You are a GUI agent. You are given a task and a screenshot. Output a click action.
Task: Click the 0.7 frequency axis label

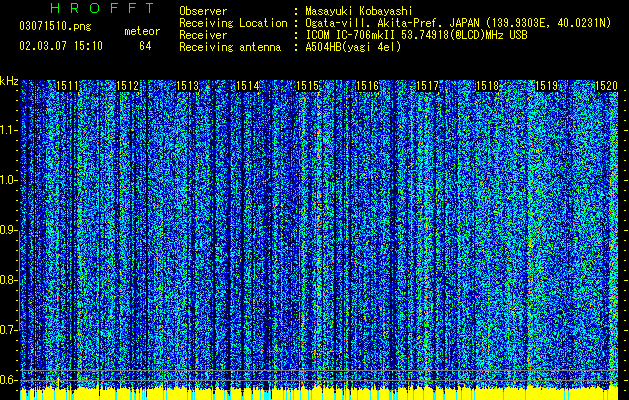tap(8, 330)
